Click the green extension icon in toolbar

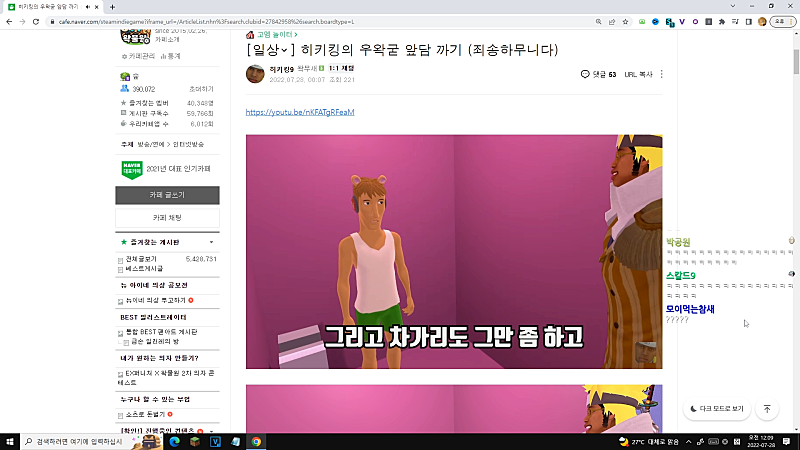pyautogui.click(x=642, y=22)
